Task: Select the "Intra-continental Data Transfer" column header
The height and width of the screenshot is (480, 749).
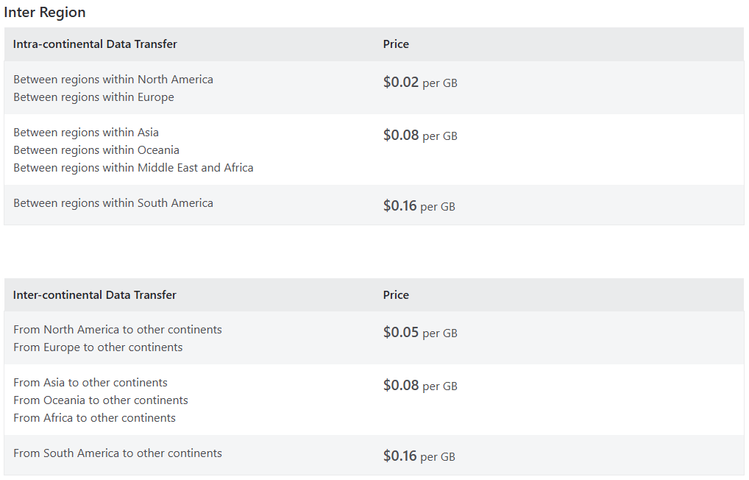Action: [x=95, y=44]
